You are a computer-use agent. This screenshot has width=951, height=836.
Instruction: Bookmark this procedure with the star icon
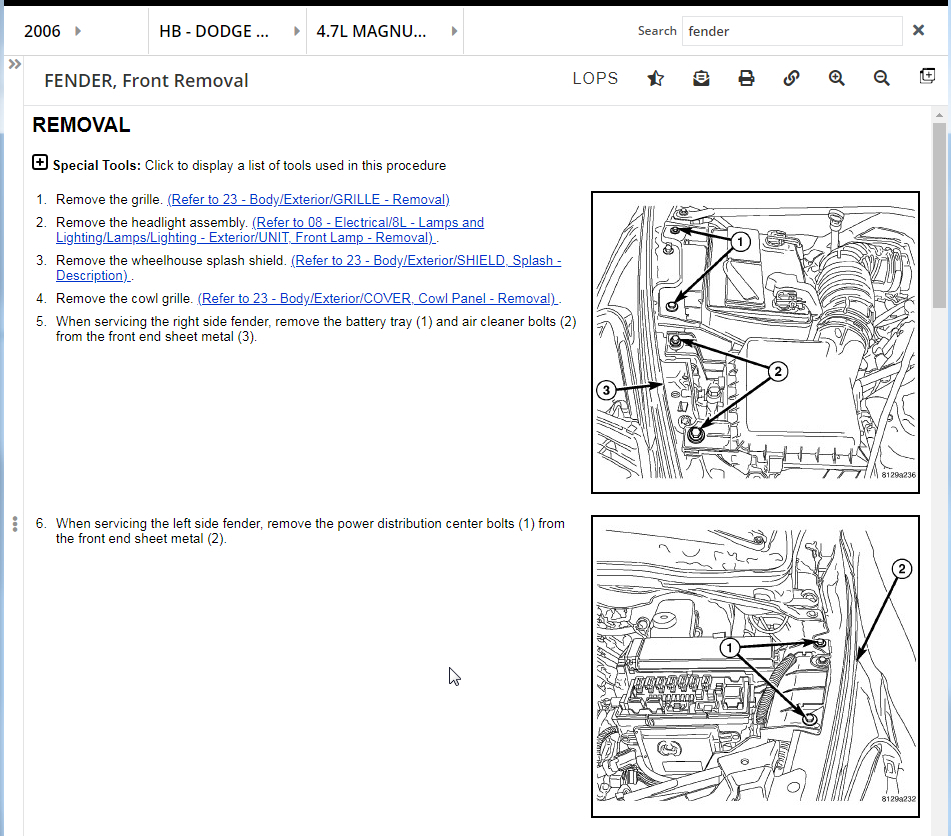pos(655,78)
